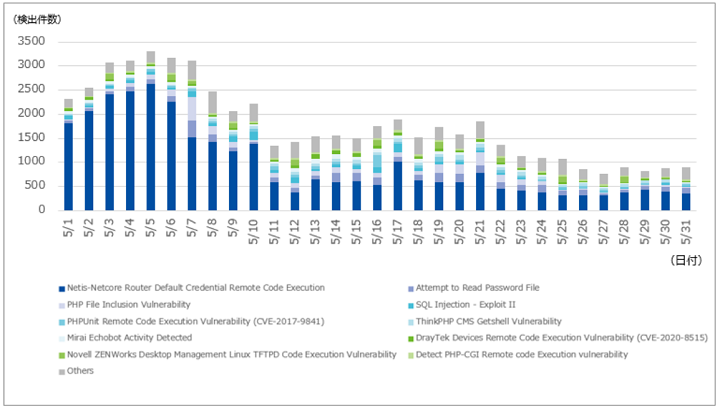Image resolution: width=720 pixels, height=409 pixels.
Task: Click the Others legend gray swatch
Action: tap(62, 372)
